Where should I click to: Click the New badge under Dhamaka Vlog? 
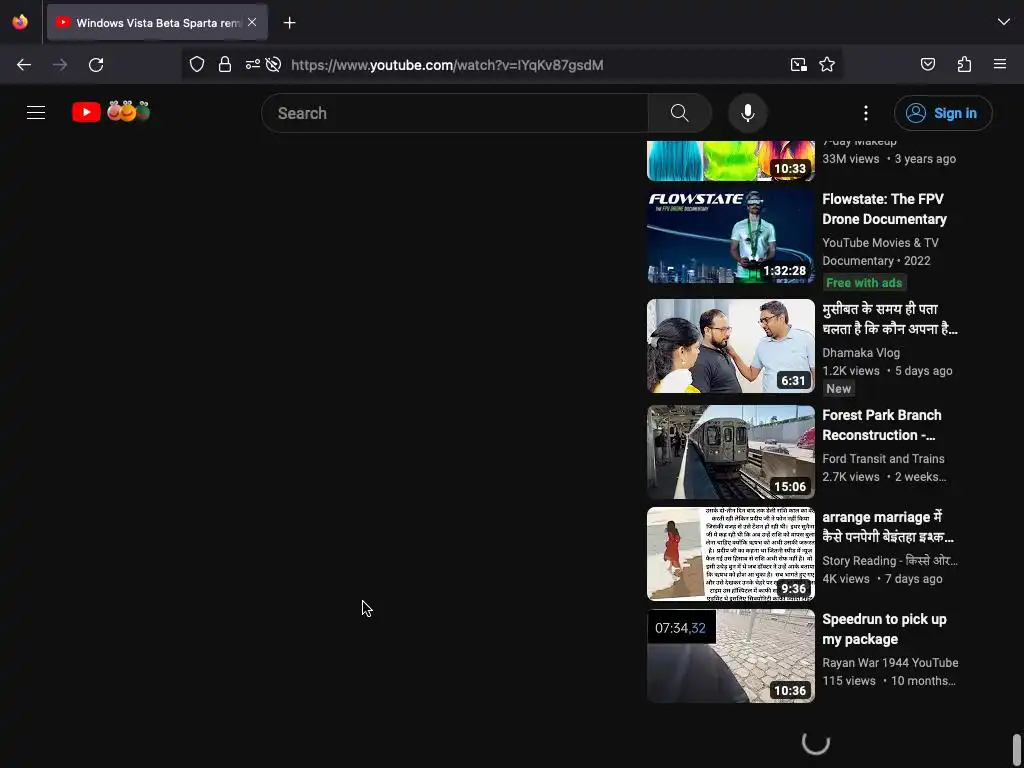click(839, 389)
